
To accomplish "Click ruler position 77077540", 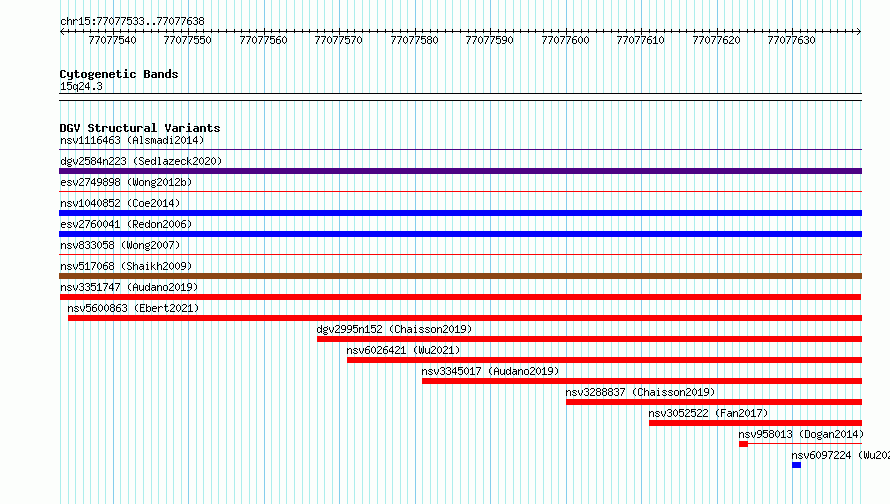I will [112, 40].
